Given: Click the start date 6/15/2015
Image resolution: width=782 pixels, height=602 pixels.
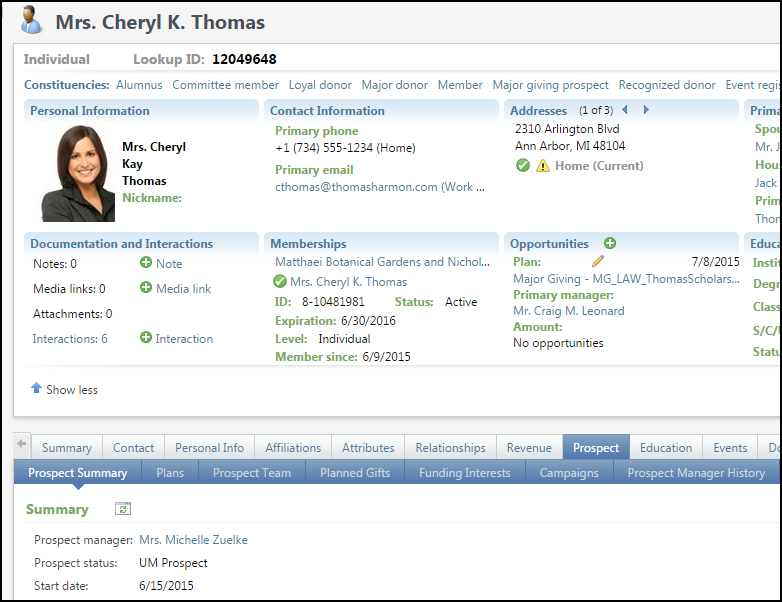Looking at the screenshot, I should 166,586.
